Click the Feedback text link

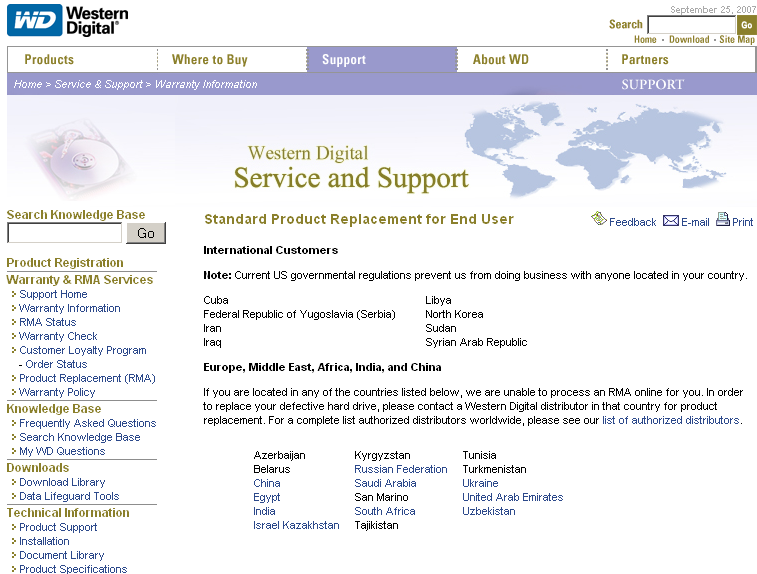pyautogui.click(x=632, y=222)
